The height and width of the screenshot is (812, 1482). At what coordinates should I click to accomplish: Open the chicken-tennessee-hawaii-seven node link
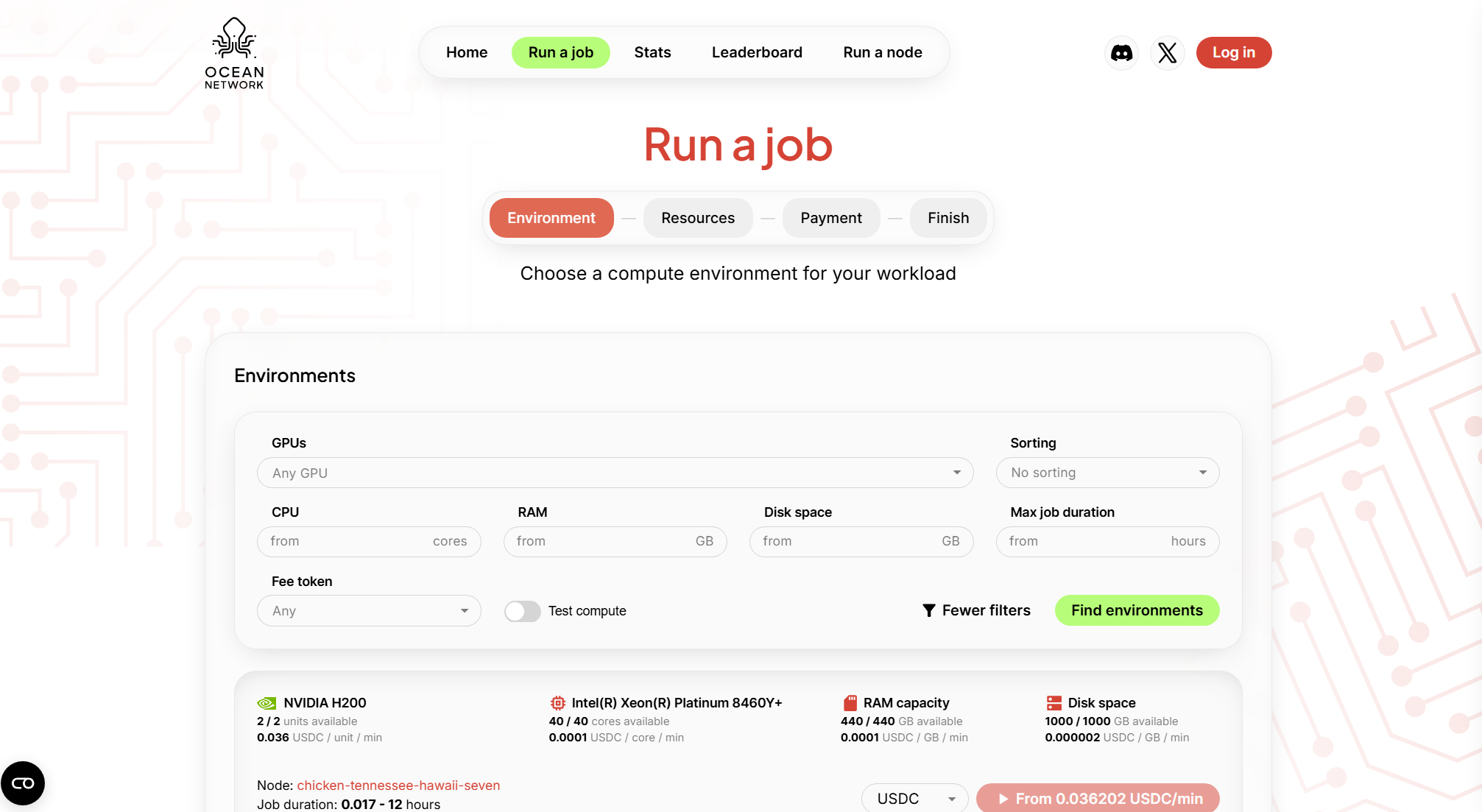point(398,785)
